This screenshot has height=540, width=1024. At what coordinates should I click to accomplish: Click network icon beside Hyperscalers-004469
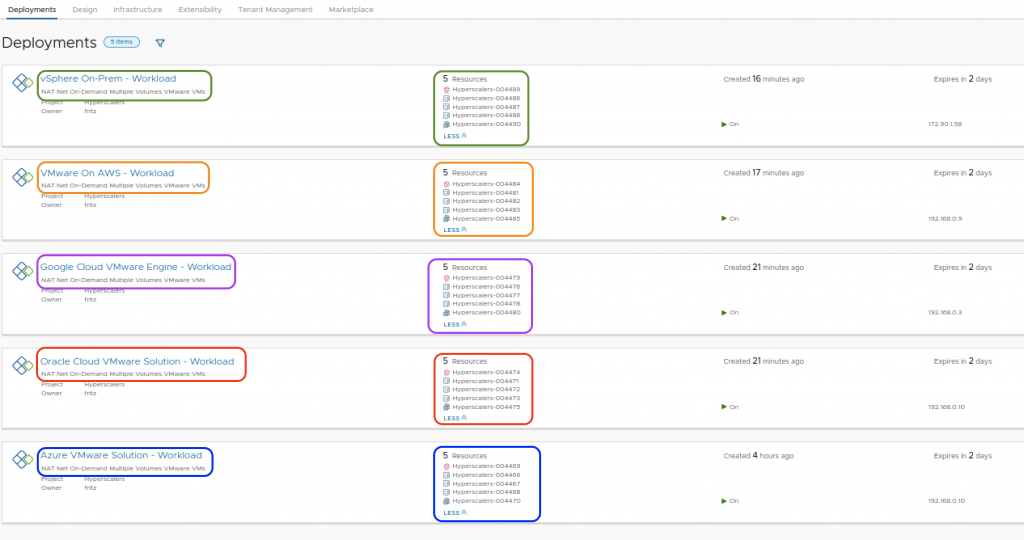[447, 466]
